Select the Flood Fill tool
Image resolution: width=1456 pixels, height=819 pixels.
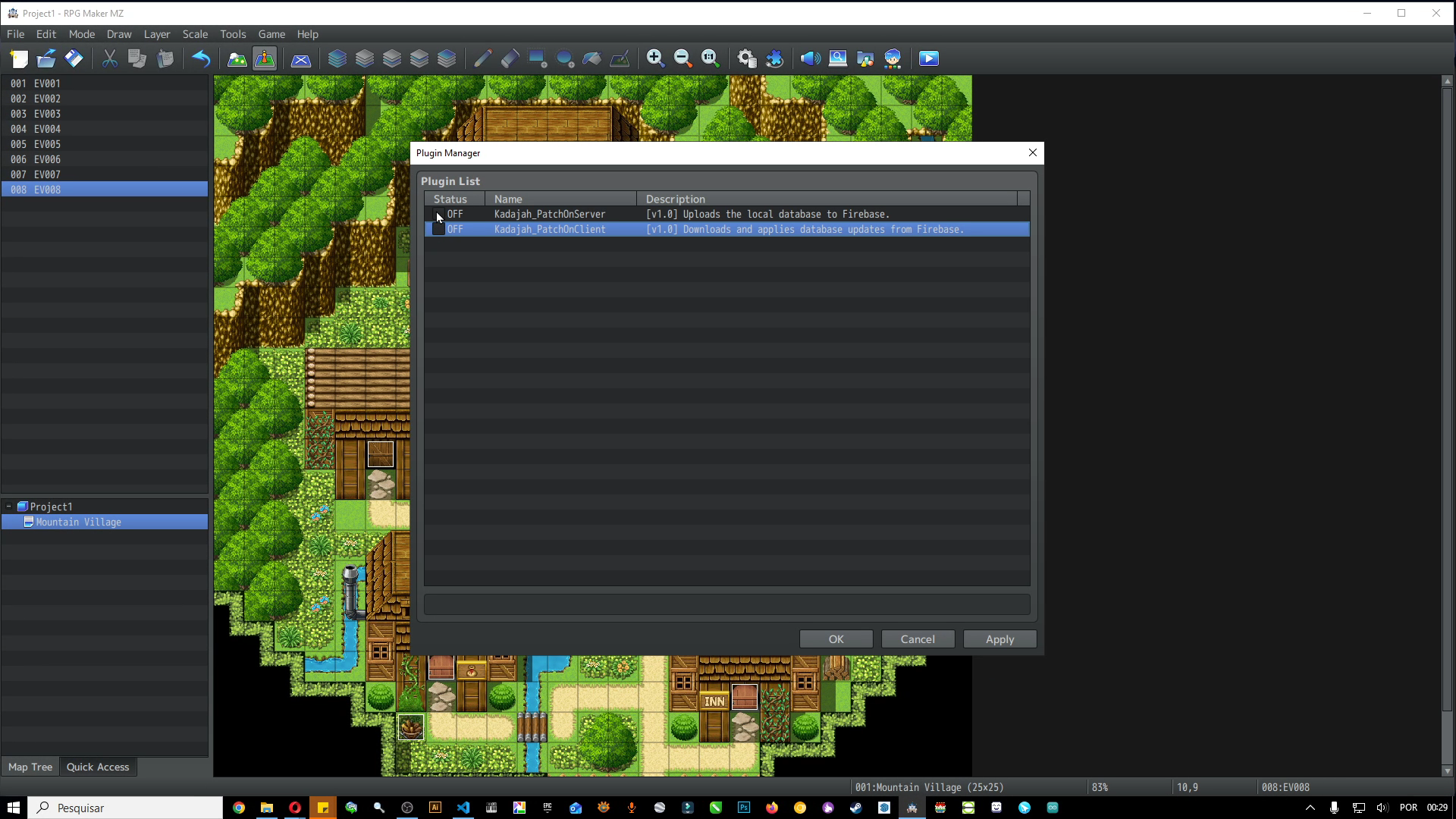(592, 58)
